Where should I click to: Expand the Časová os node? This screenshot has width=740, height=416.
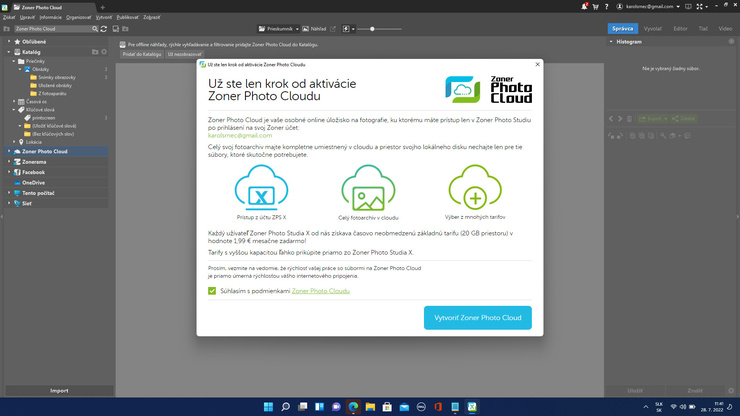point(14,102)
